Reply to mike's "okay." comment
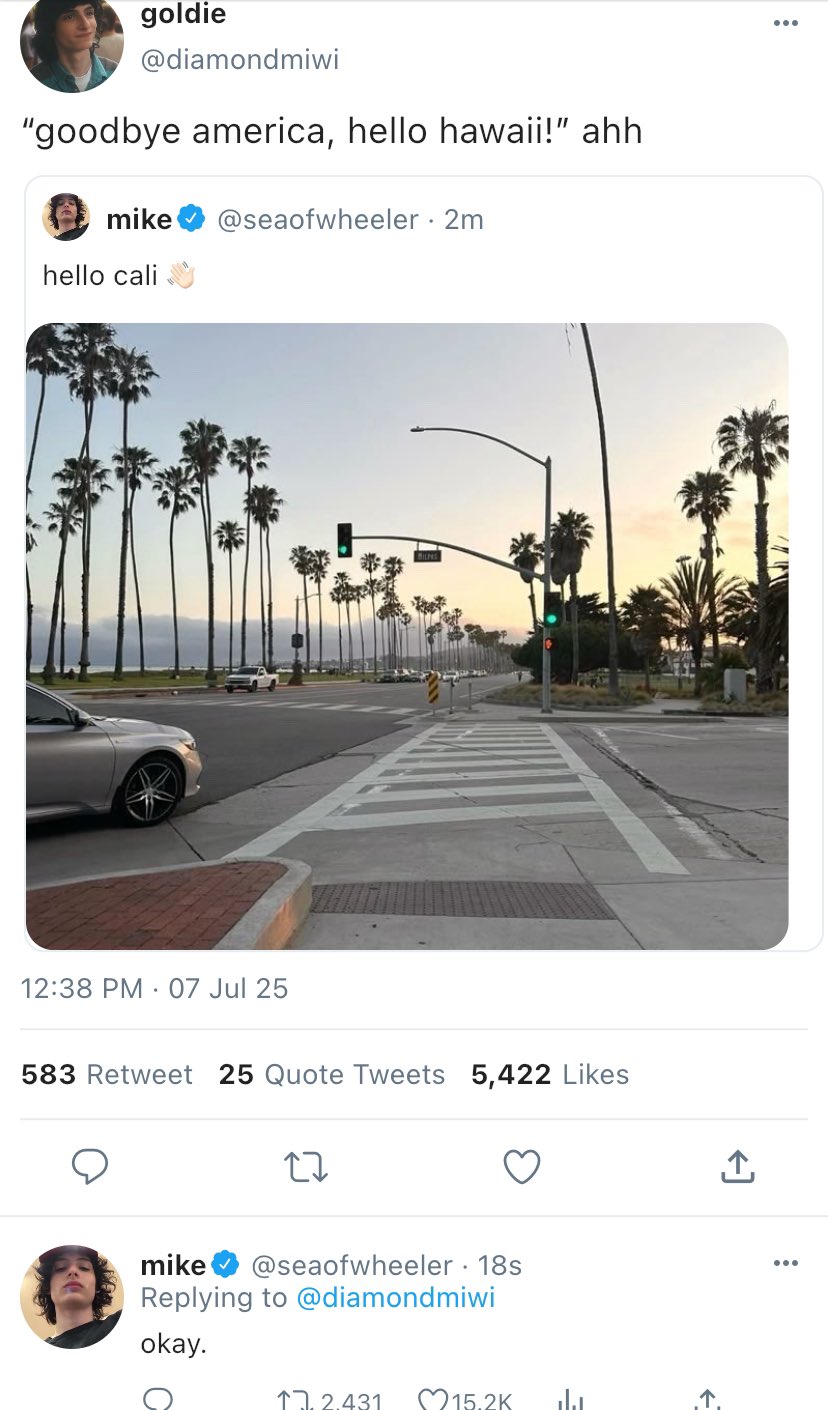Viewport: 828px width, 1410px height. click(158, 1400)
